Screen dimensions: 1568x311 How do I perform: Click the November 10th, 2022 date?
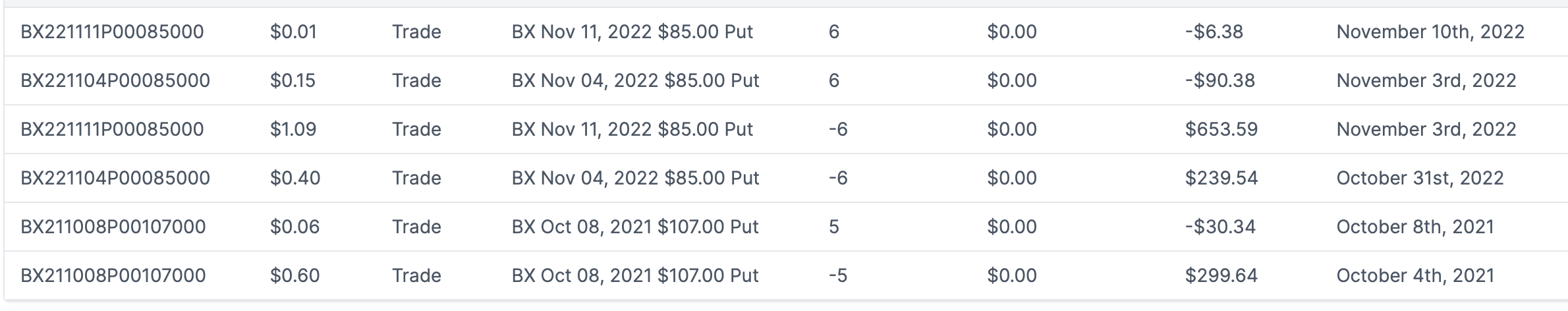pyautogui.click(x=1430, y=32)
